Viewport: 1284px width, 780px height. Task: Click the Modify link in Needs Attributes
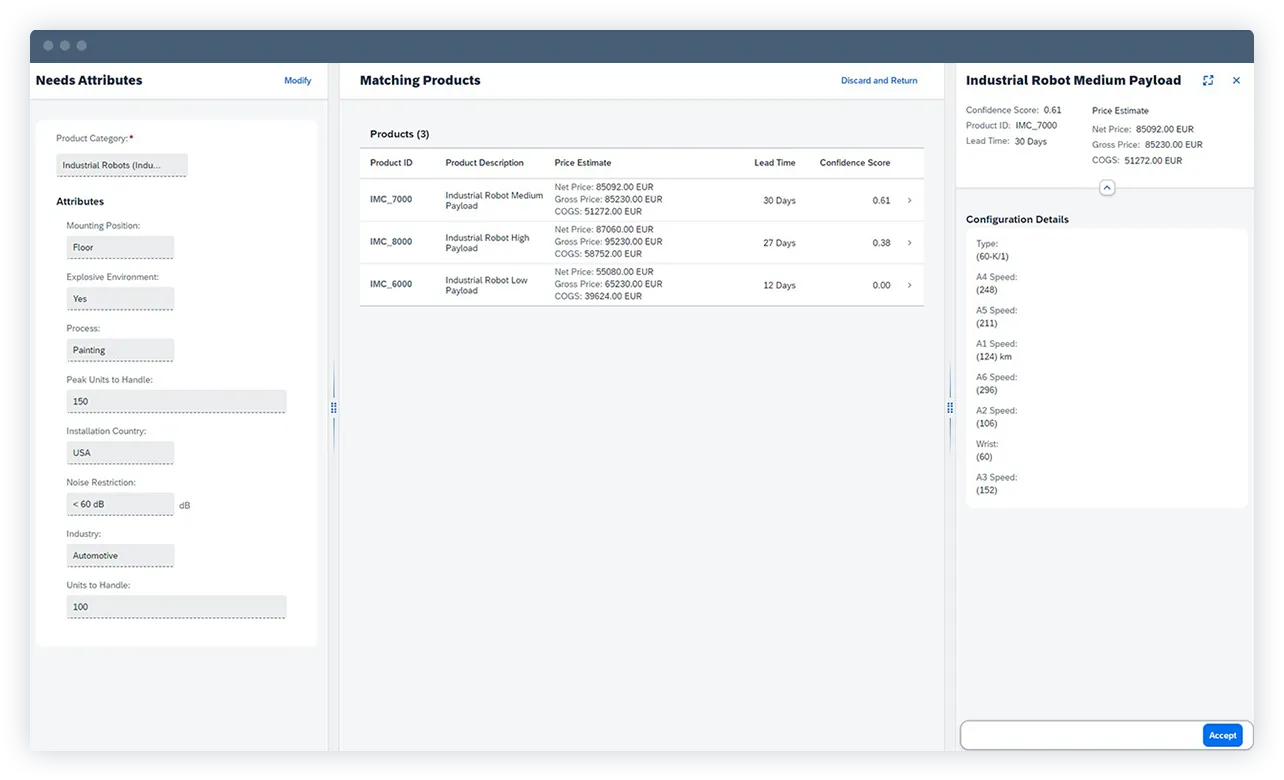(x=297, y=80)
